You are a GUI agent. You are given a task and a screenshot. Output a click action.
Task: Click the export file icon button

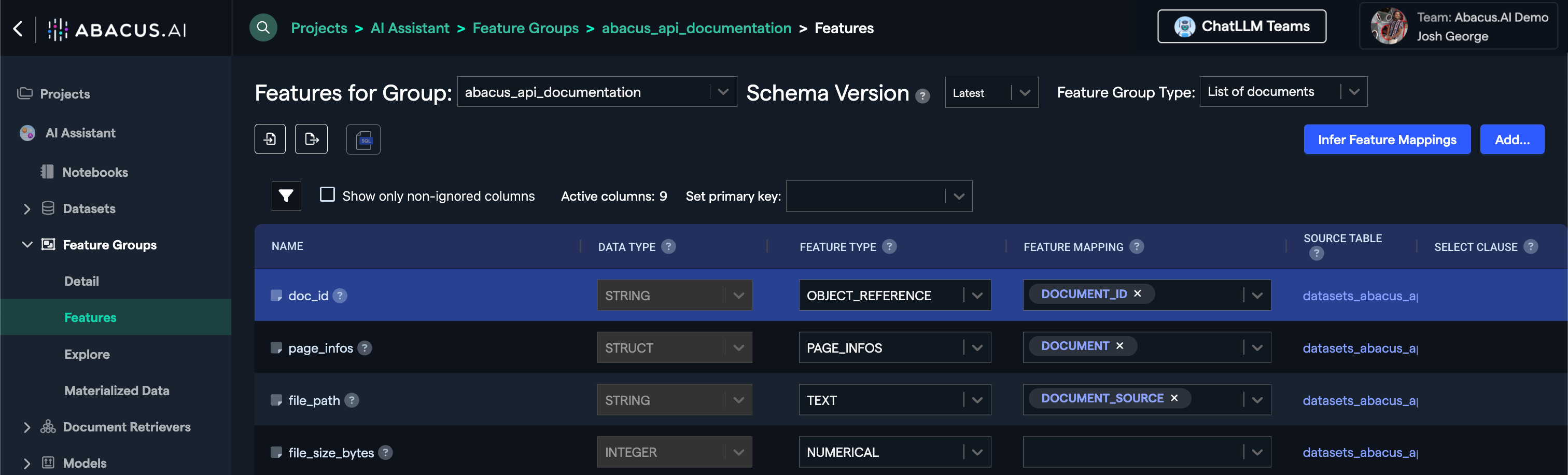point(311,139)
